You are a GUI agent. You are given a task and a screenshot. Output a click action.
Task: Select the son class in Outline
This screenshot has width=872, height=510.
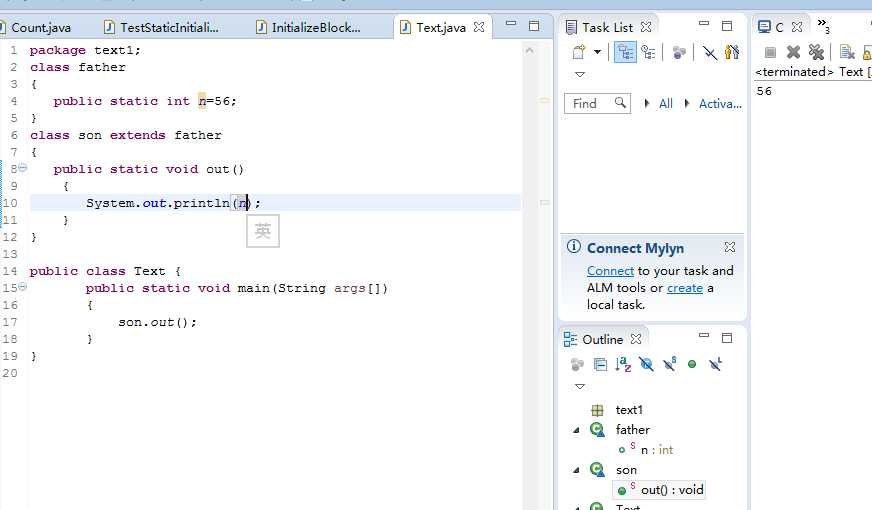point(626,470)
